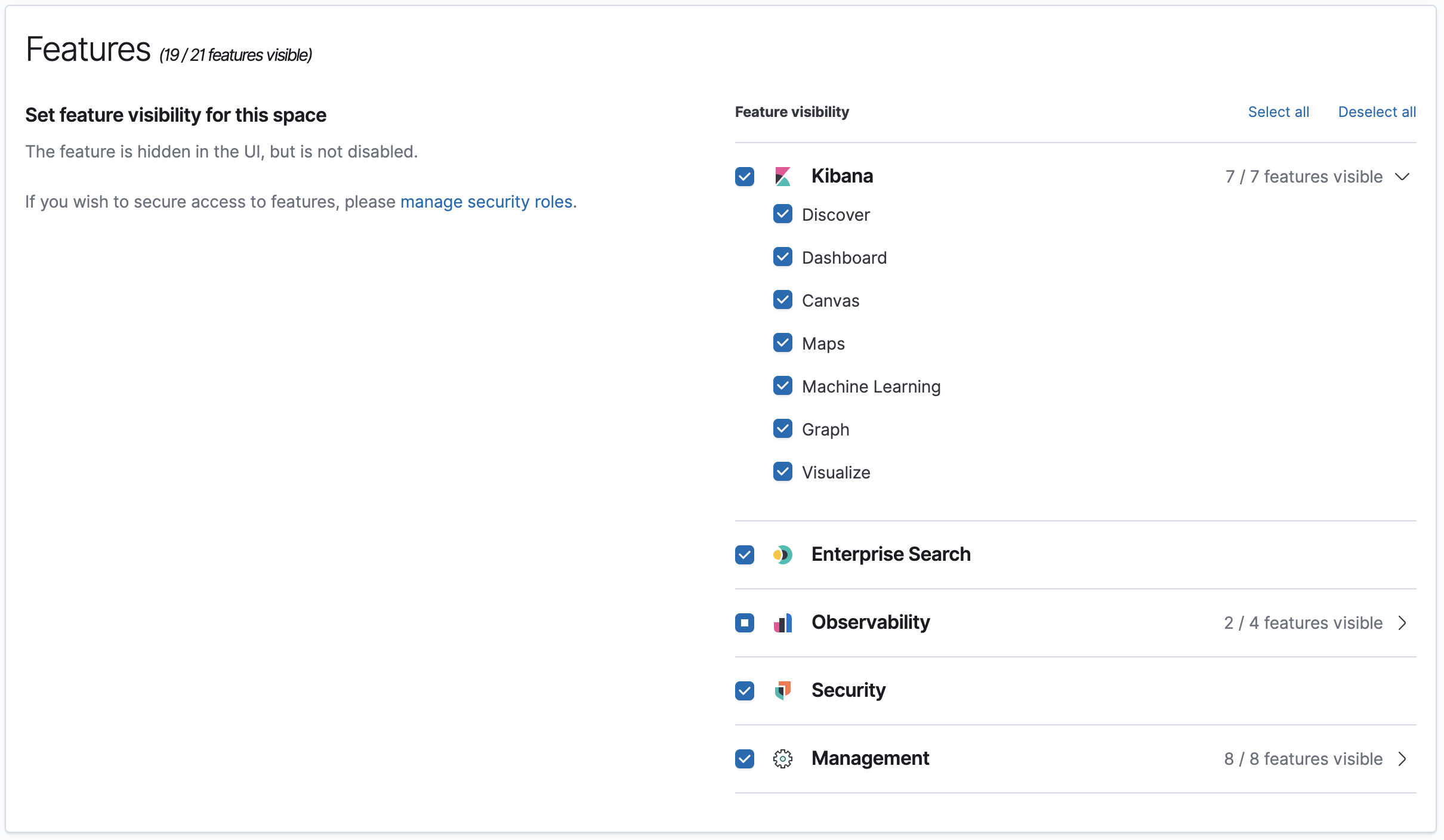This screenshot has height=840, width=1444.
Task: Click the Enterprise Search application icon
Action: point(784,554)
